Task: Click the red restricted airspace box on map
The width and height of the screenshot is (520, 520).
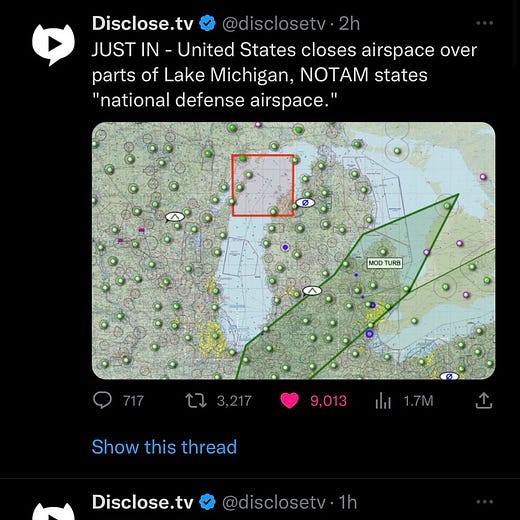Action: 263,185
